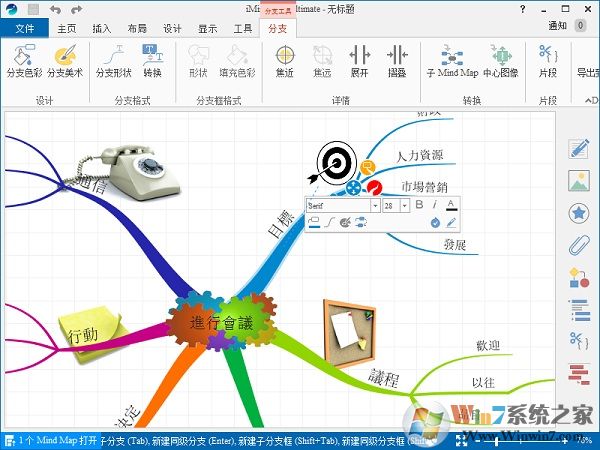Click the notification count 0 badge

tap(580, 26)
